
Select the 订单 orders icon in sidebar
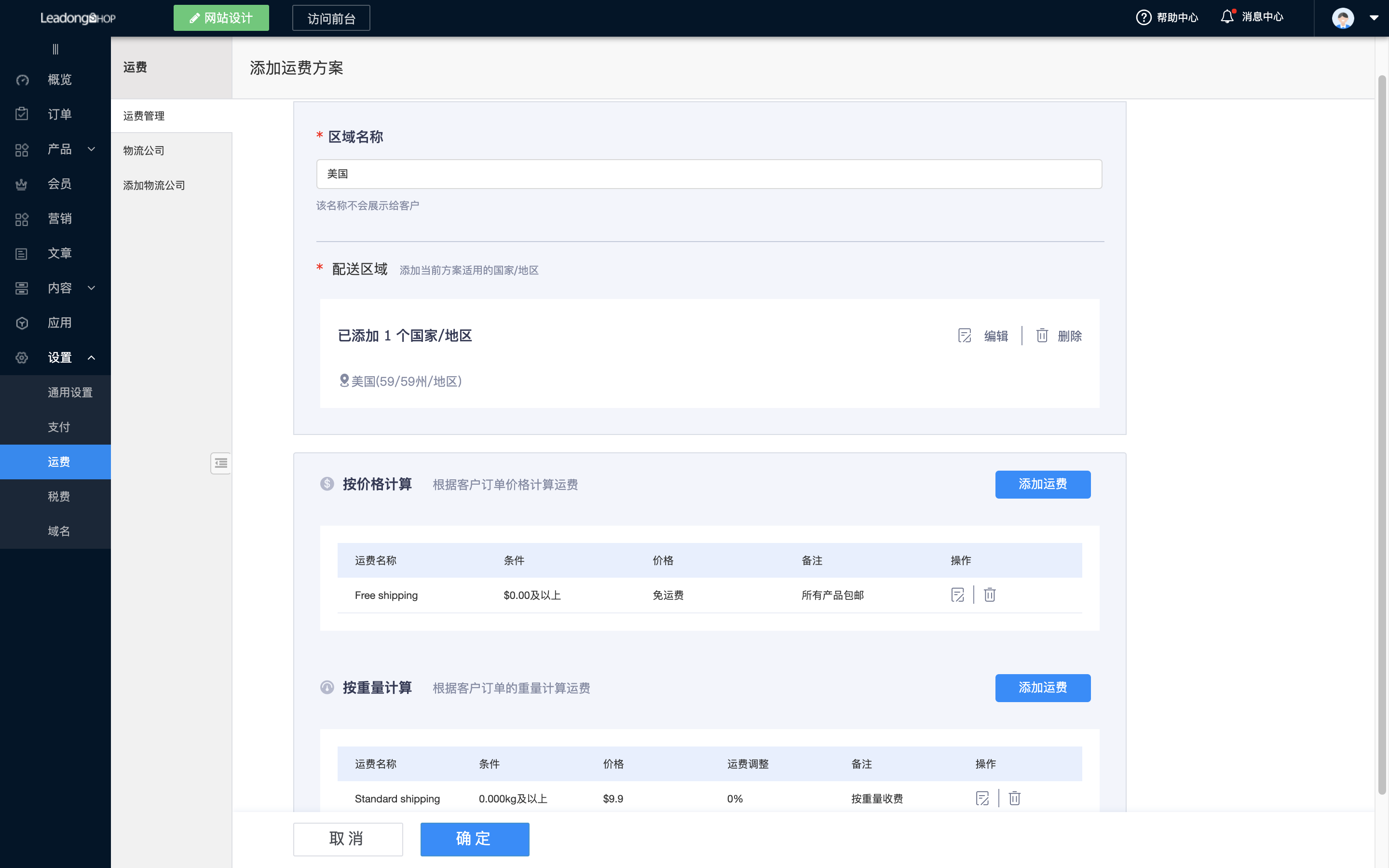(x=59, y=114)
